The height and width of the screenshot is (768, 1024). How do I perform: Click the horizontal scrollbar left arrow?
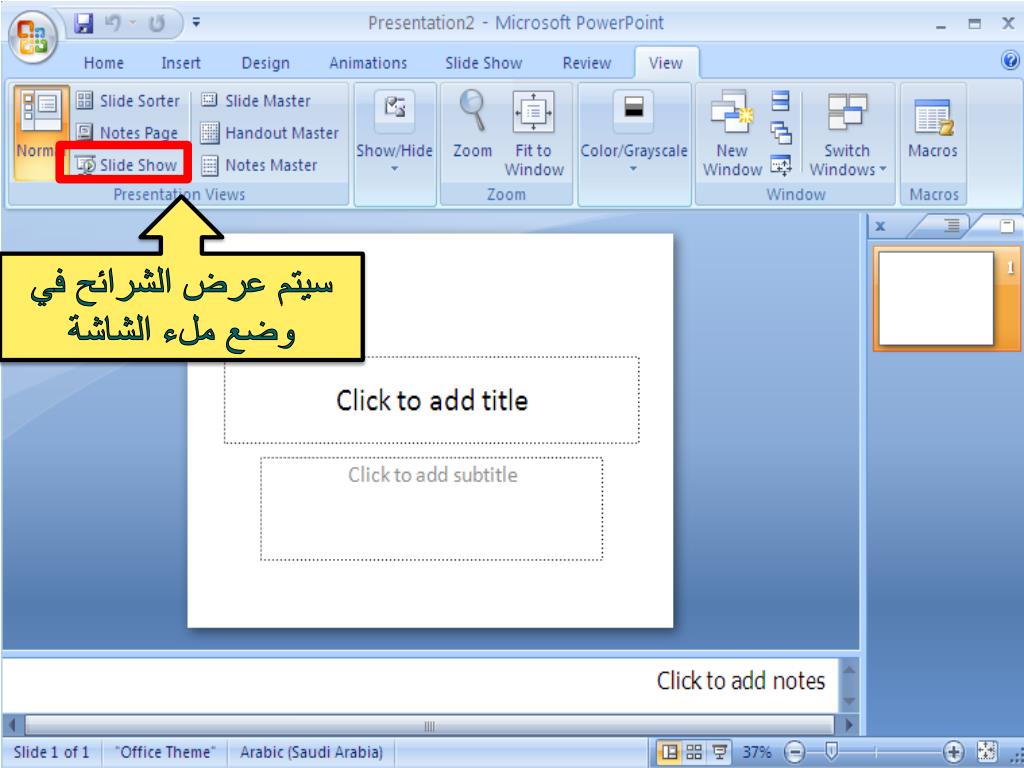11,724
